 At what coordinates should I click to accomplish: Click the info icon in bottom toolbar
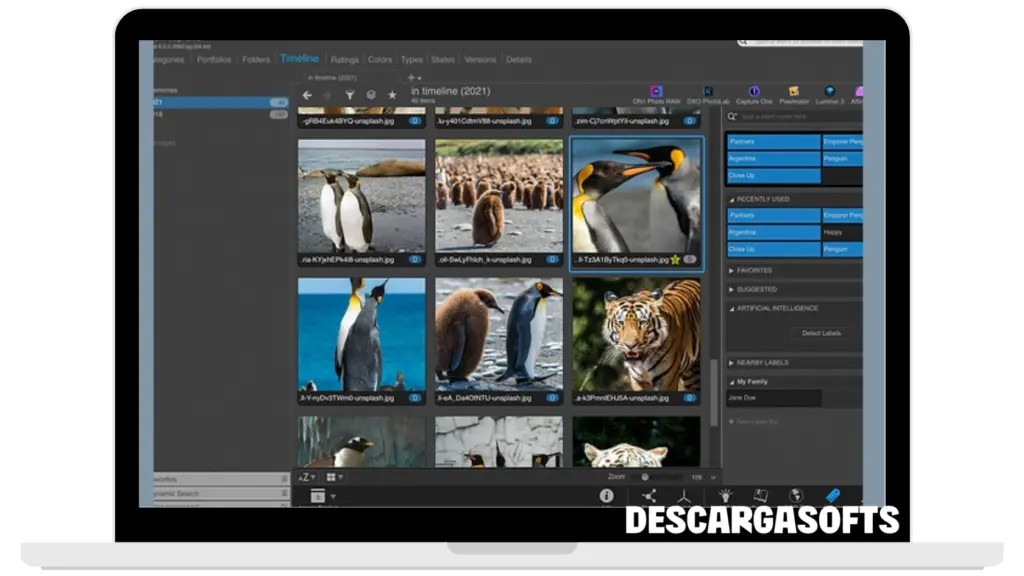(x=606, y=495)
